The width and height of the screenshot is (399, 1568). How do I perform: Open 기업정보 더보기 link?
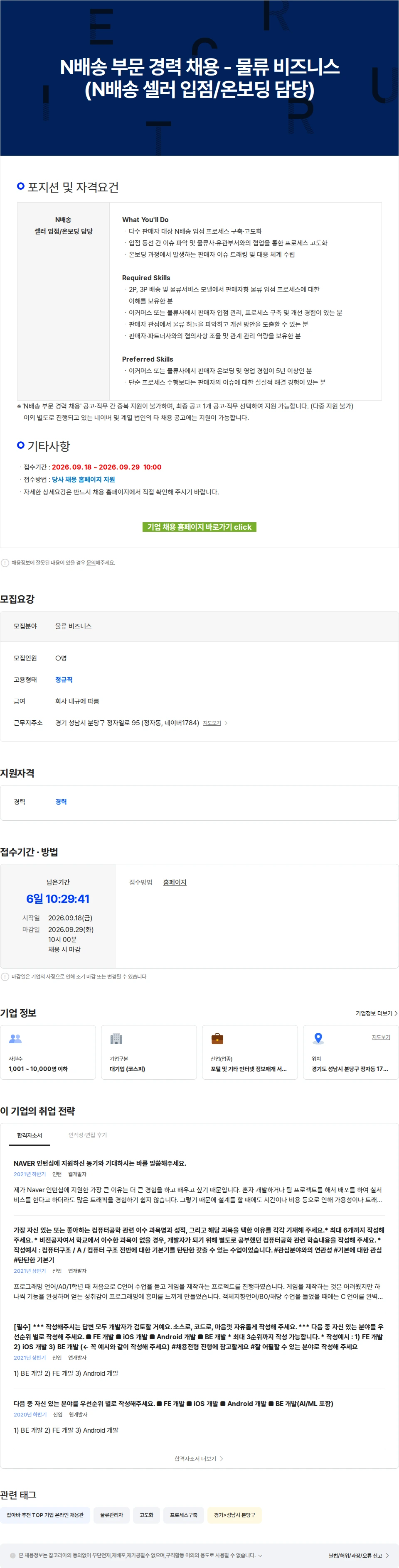tap(377, 1013)
